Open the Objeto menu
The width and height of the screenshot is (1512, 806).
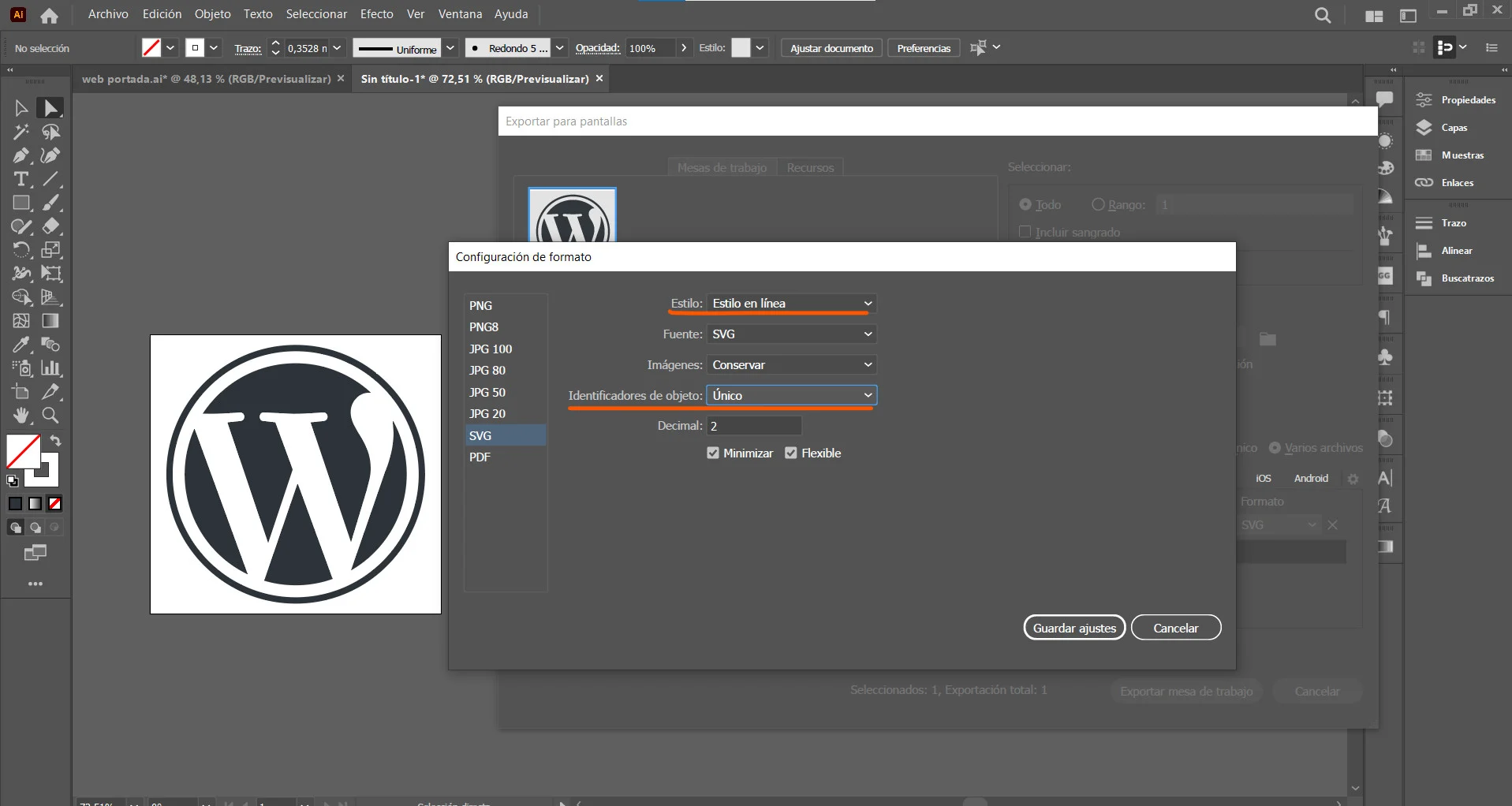(213, 14)
